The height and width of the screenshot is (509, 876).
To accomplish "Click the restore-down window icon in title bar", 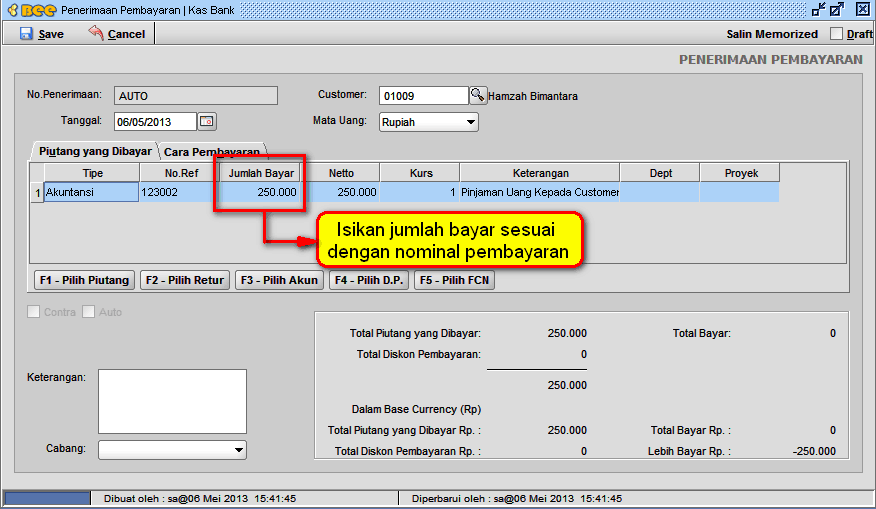I will (x=819, y=10).
